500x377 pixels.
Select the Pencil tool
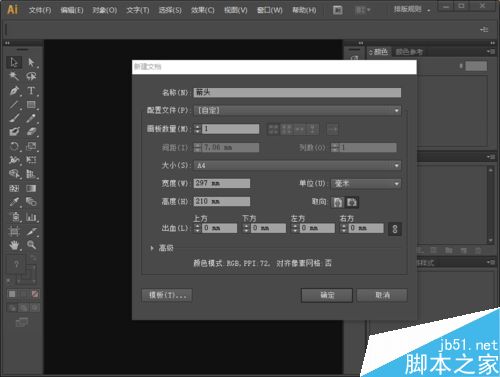[x=31, y=118]
